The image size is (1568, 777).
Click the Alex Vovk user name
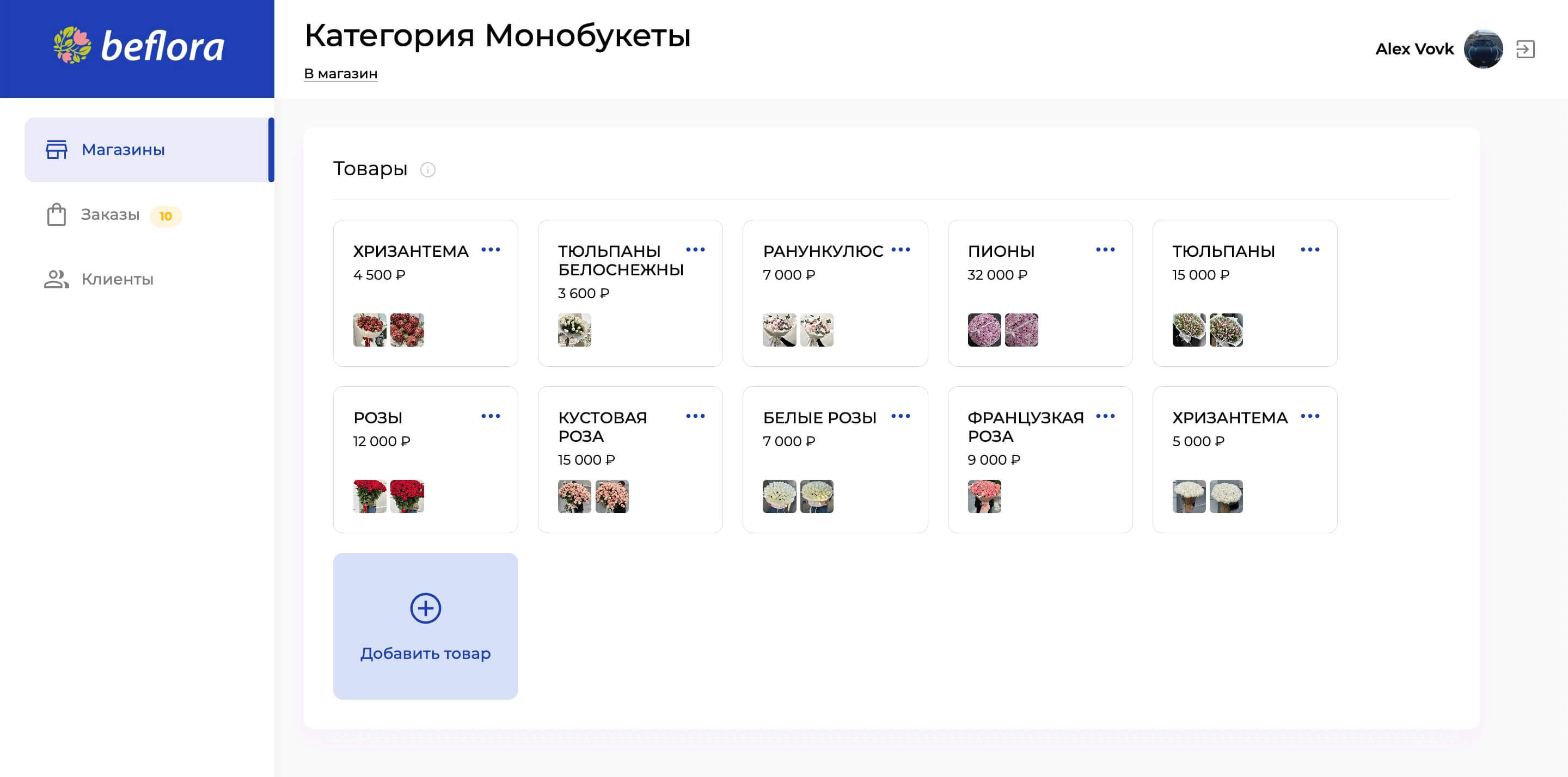tap(1414, 50)
